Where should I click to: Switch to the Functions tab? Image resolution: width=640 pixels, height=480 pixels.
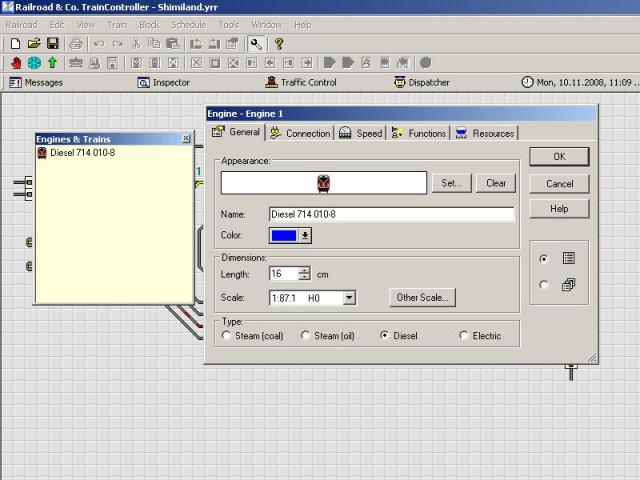tap(419, 133)
